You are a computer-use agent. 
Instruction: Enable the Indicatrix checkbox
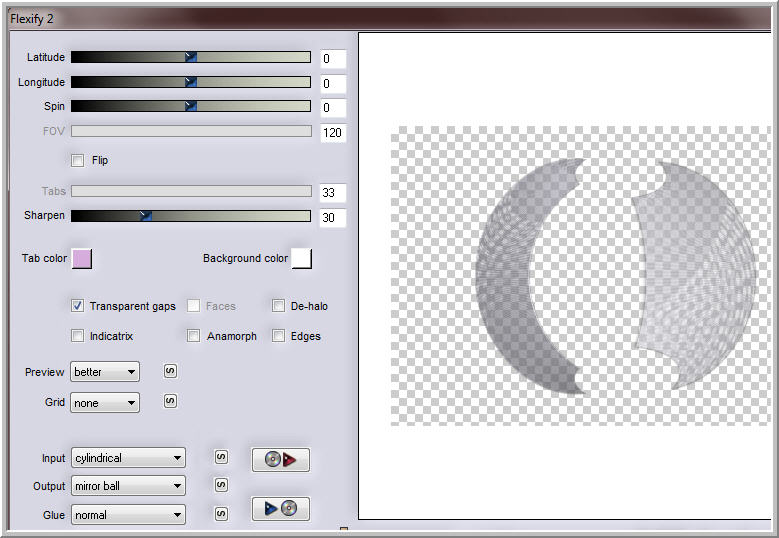[x=78, y=336]
